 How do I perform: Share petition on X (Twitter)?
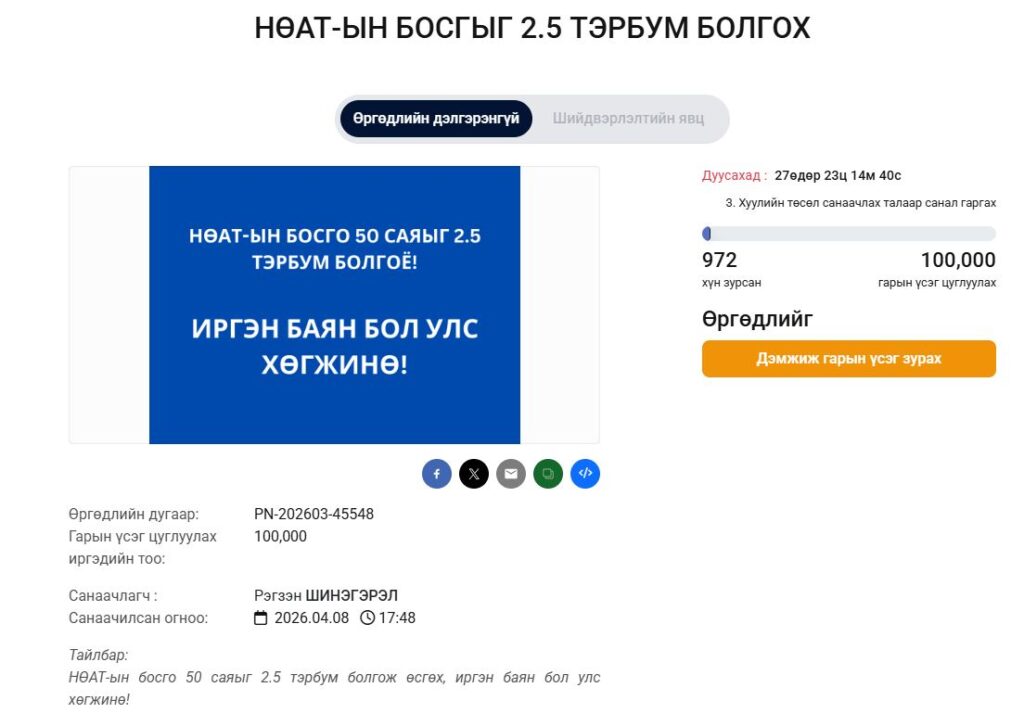(x=474, y=474)
